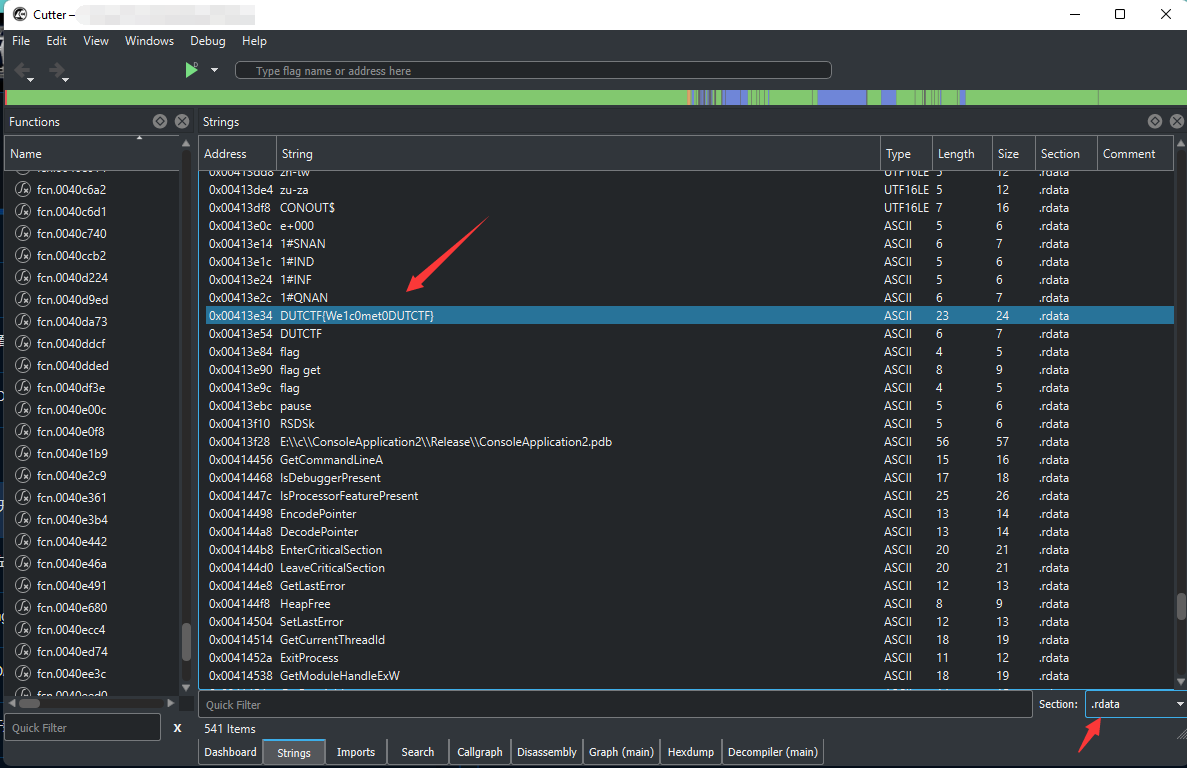The image size is (1187, 768).
Task: Close the Functions panel
Action: [x=182, y=121]
